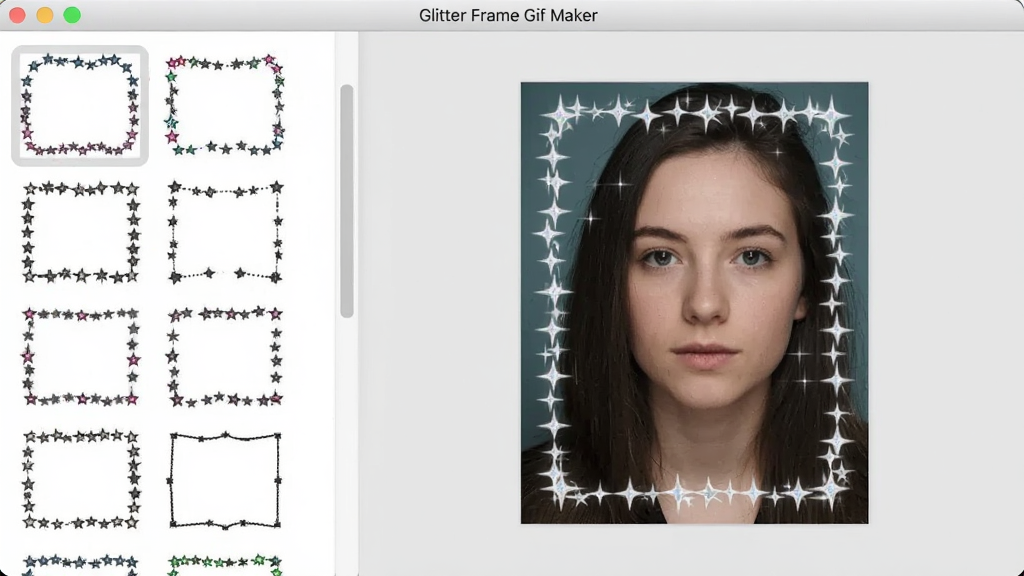Select the sparse dotted star frame thumbnail
Screen dimensions: 1024x576
click(225, 232)
